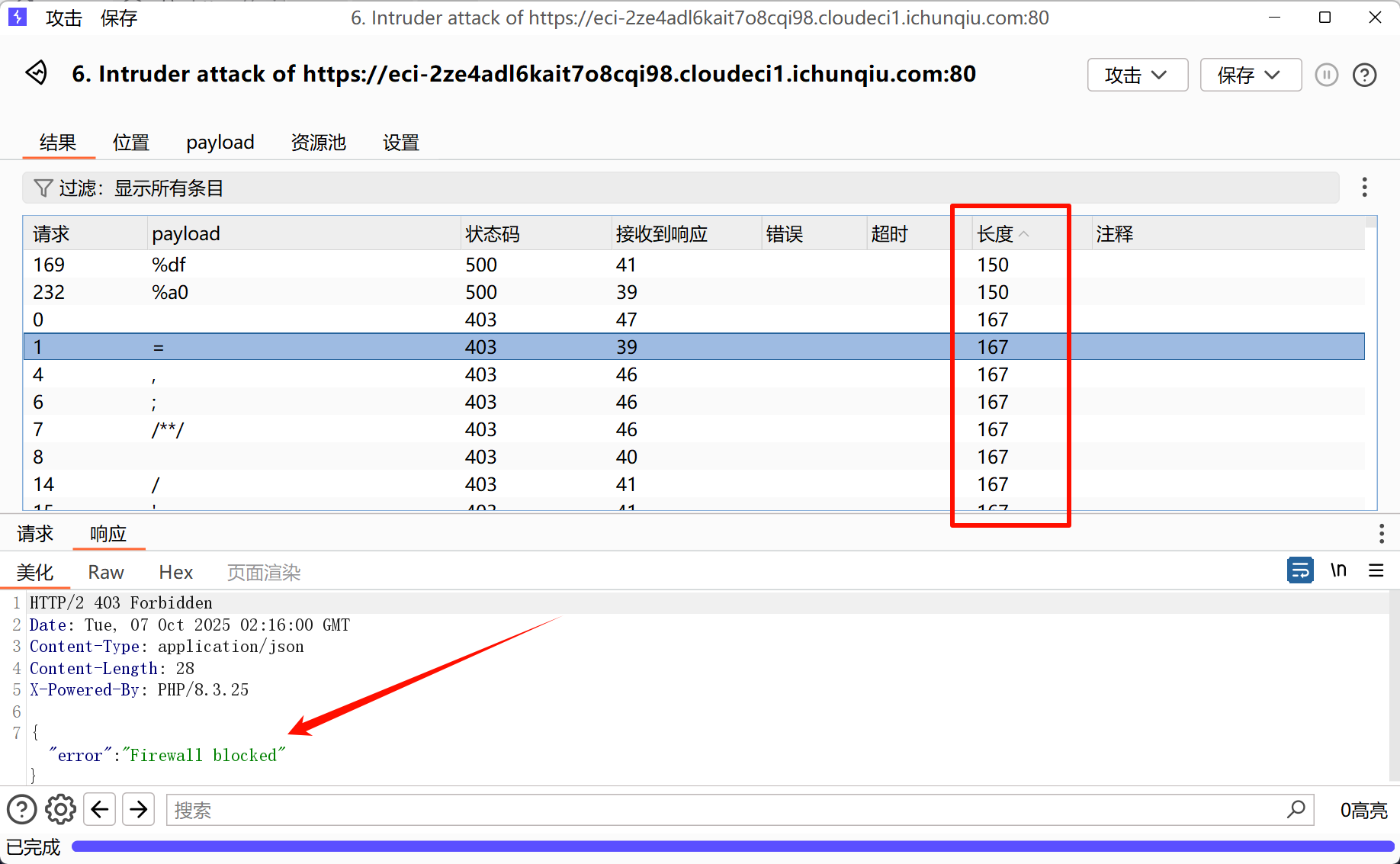The width and height of the screenshot is (1400, 864).
Task: Expand the 攻击 dropdown button
Action: [x=1137, y=75]
